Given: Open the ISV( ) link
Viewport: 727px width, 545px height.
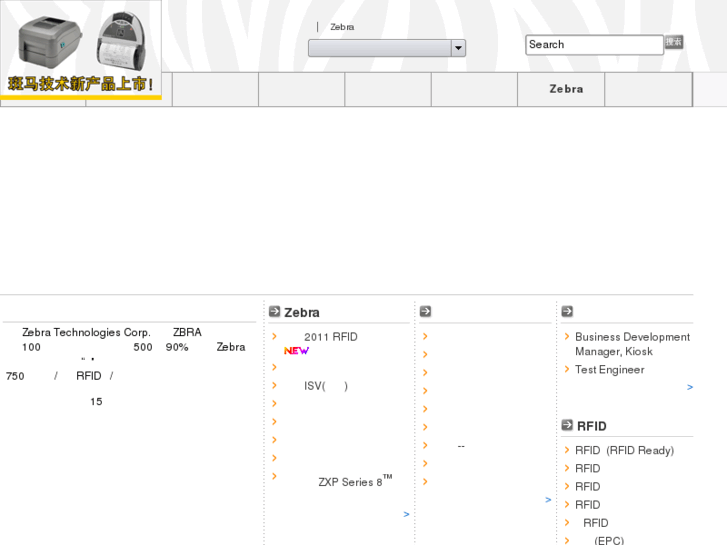Looking at the screenshot, I should [326, 386].
